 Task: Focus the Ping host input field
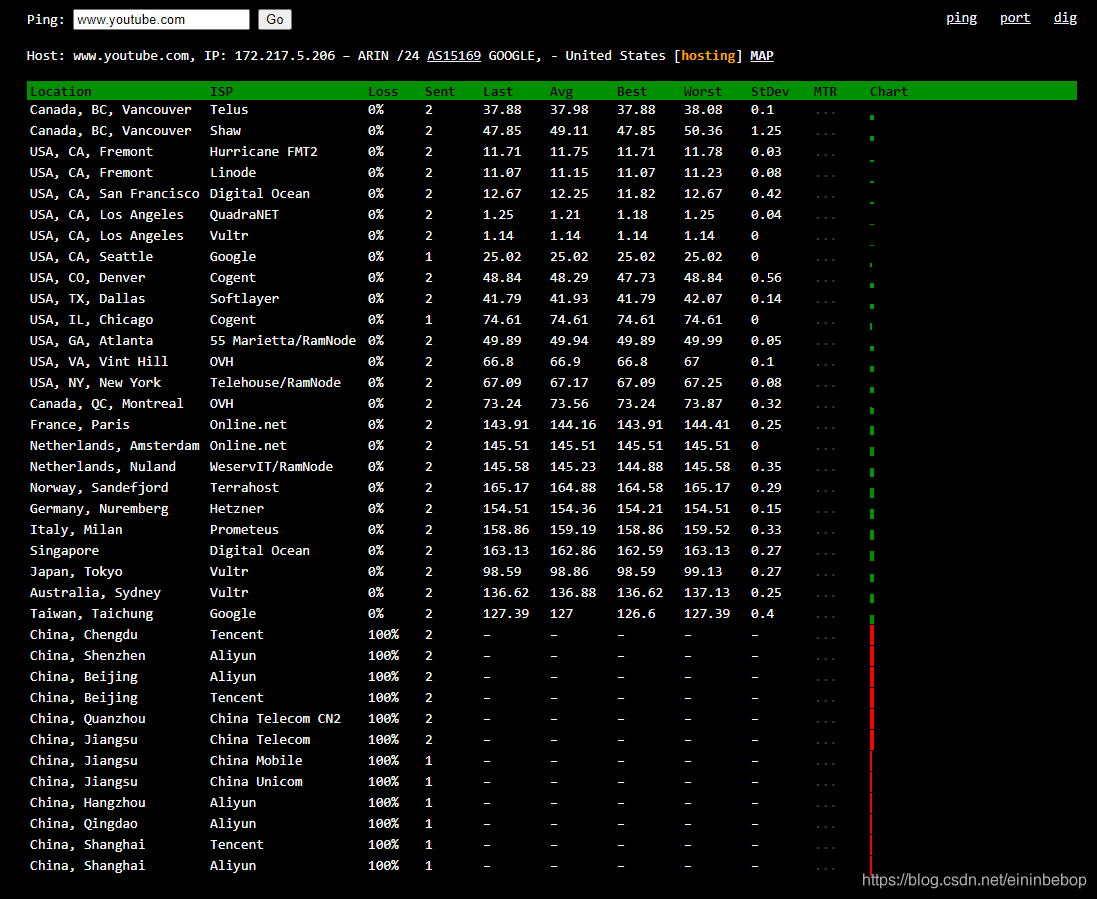[161, 20]
